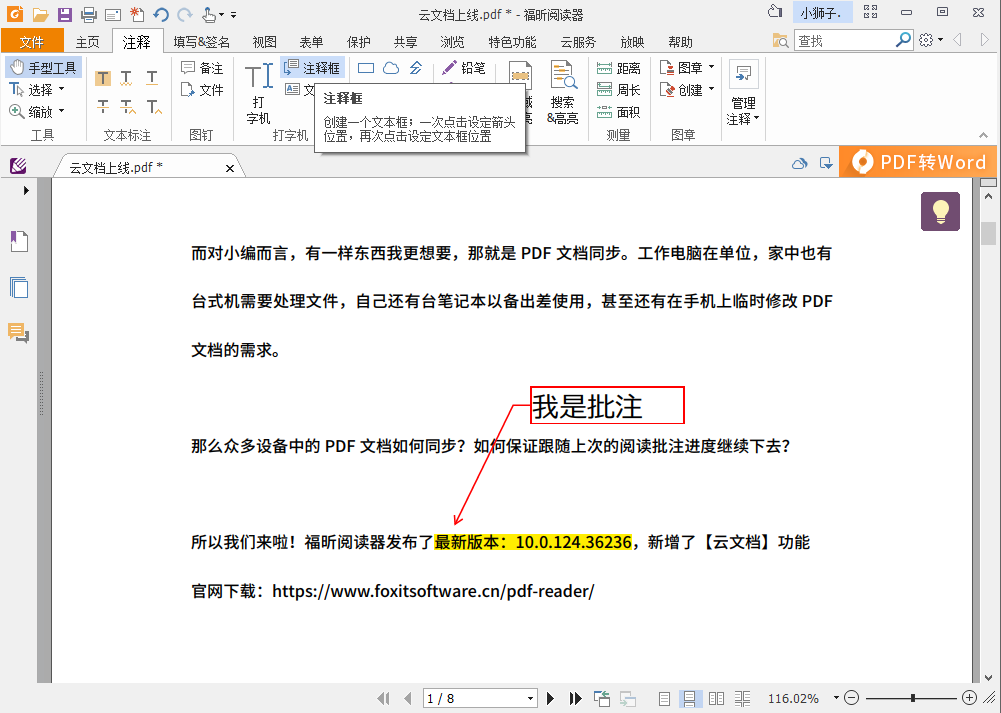The image size is (1001, 713).
Task: Click the 搜索&高亮 search and highlight tool
Action: (x=562, y=93)
